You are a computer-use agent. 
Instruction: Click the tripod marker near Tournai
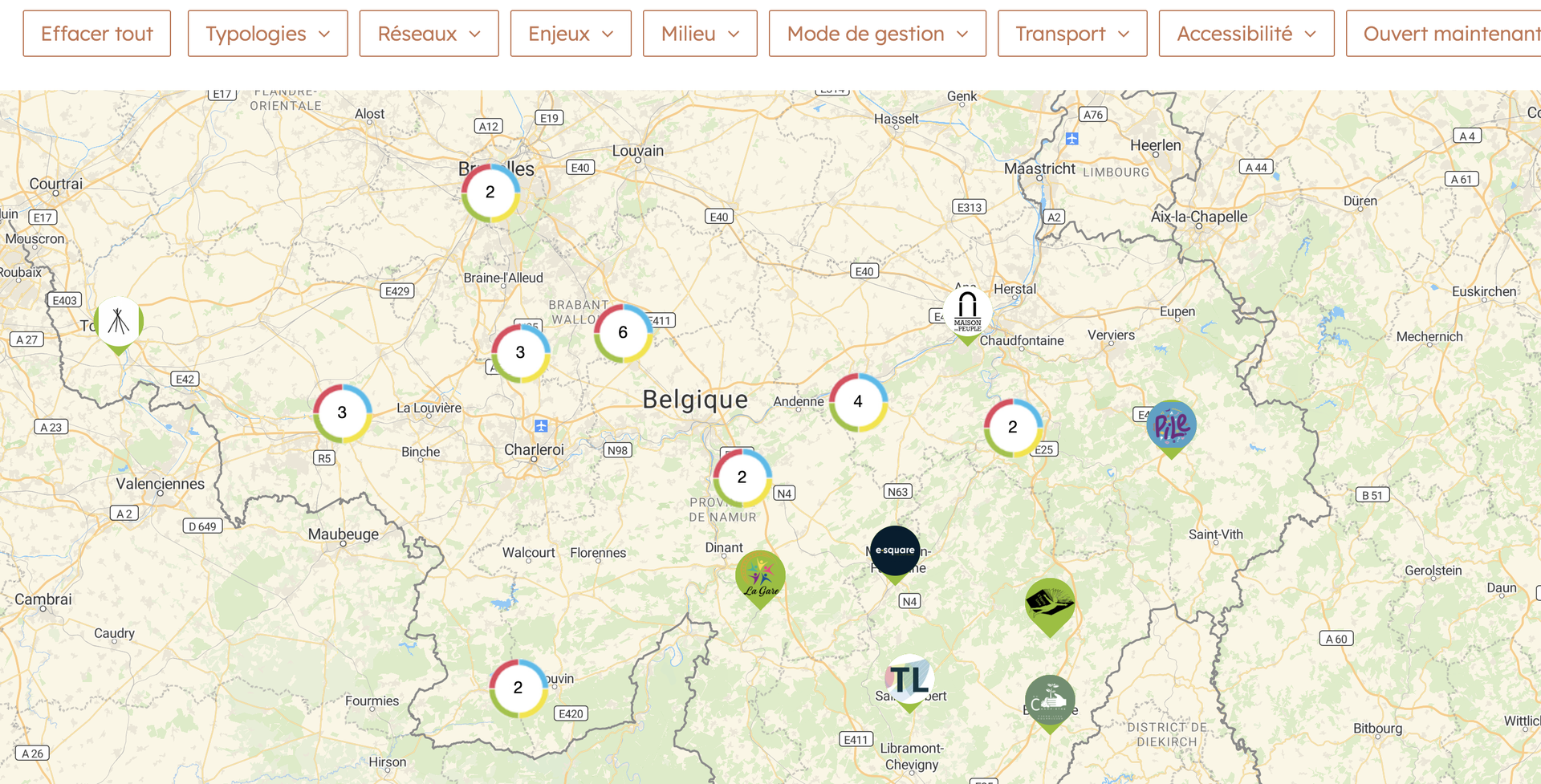pyautogui.click(x=119, y=322)
